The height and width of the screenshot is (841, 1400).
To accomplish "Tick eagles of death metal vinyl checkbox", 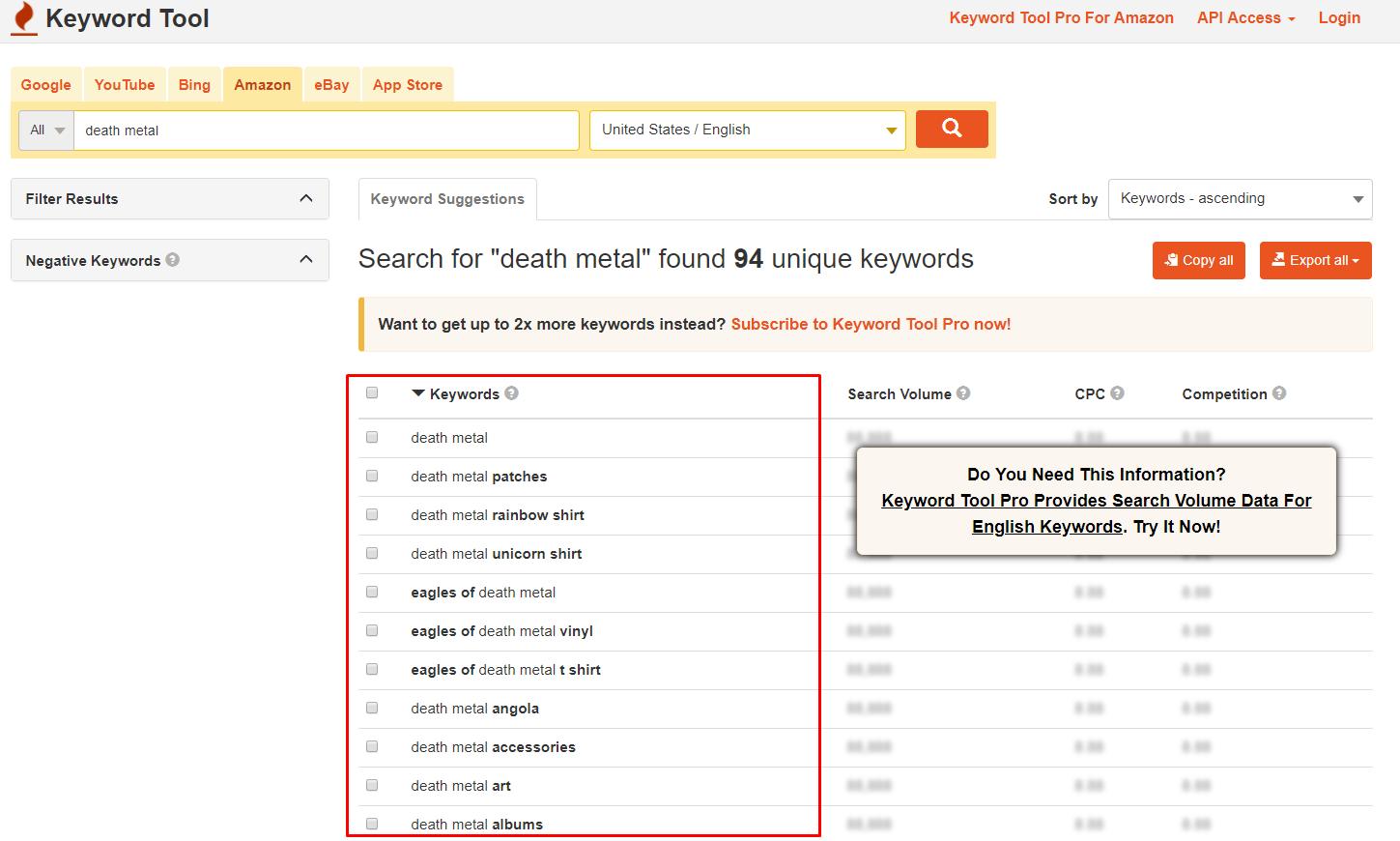I will 372,630.
